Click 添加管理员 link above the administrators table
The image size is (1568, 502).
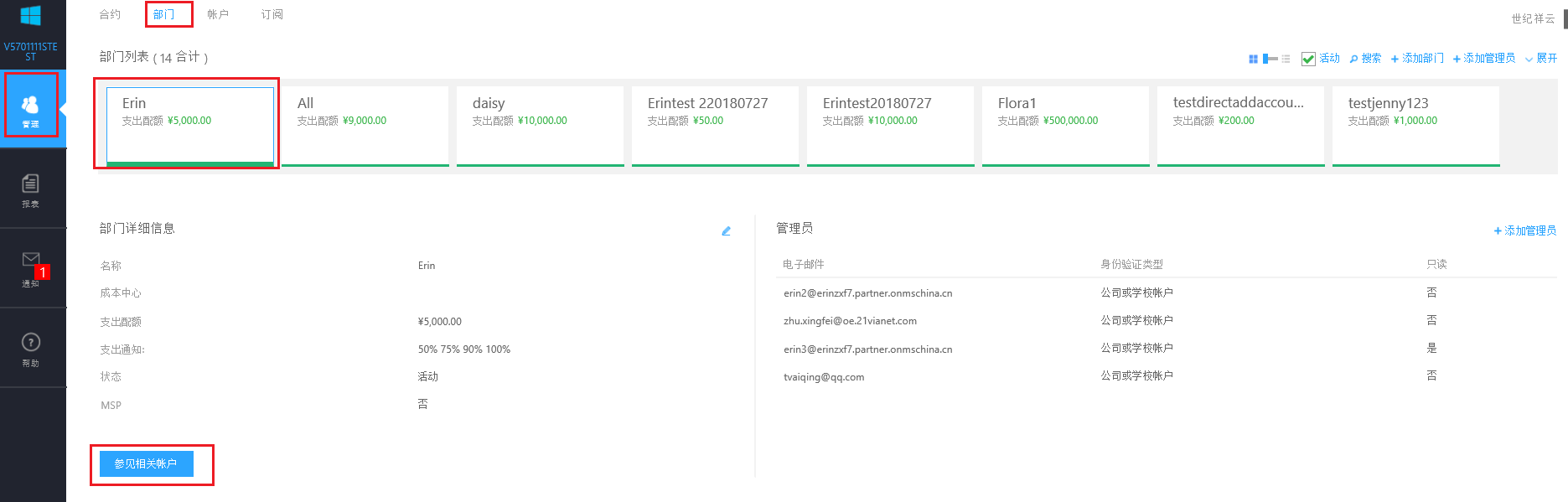pyautogui.click(x=1524, y=230)
